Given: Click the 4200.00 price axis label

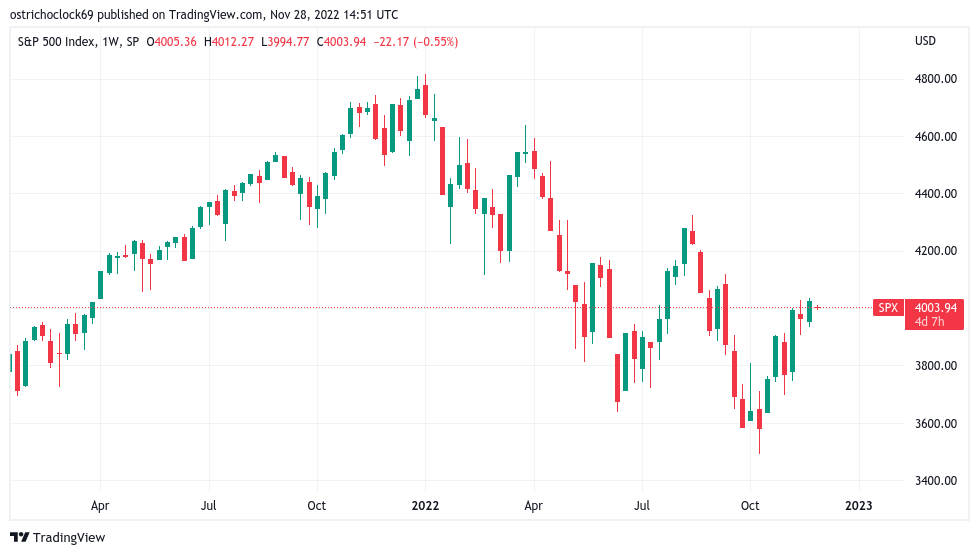Looking at the screenshot, I should (936, 251).
